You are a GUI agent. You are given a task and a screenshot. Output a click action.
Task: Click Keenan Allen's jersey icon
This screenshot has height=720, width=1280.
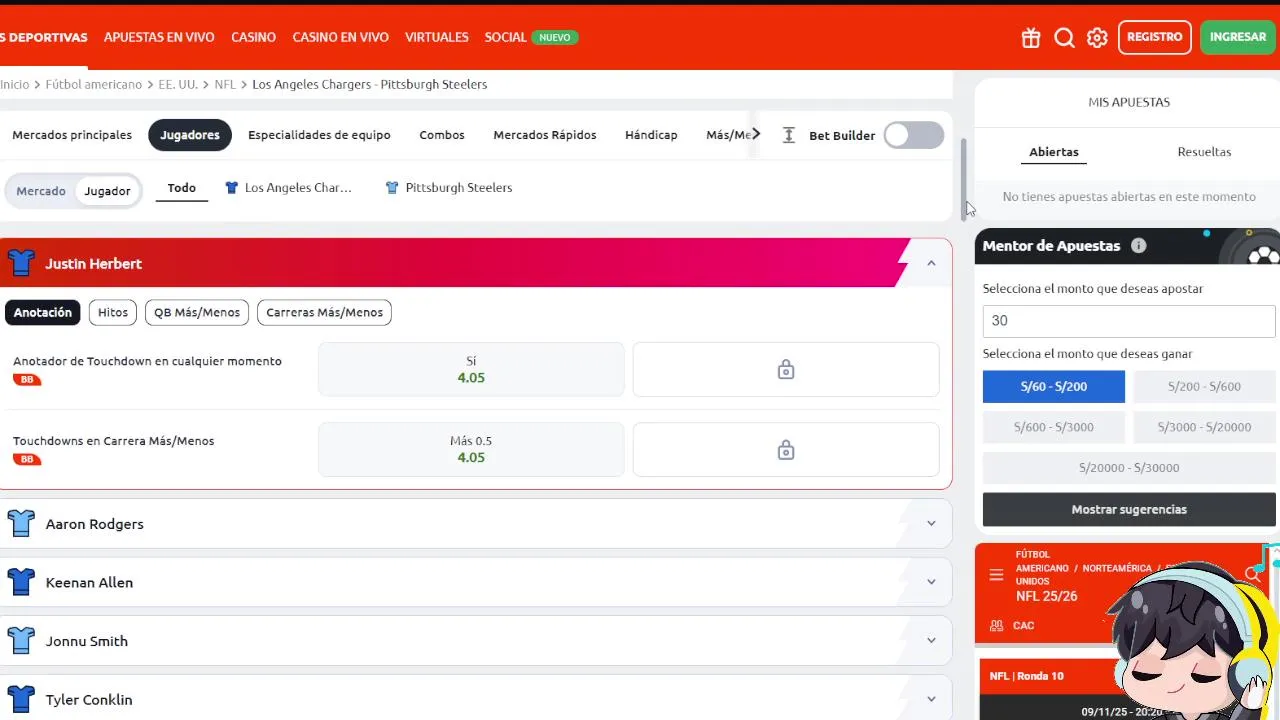21,582
